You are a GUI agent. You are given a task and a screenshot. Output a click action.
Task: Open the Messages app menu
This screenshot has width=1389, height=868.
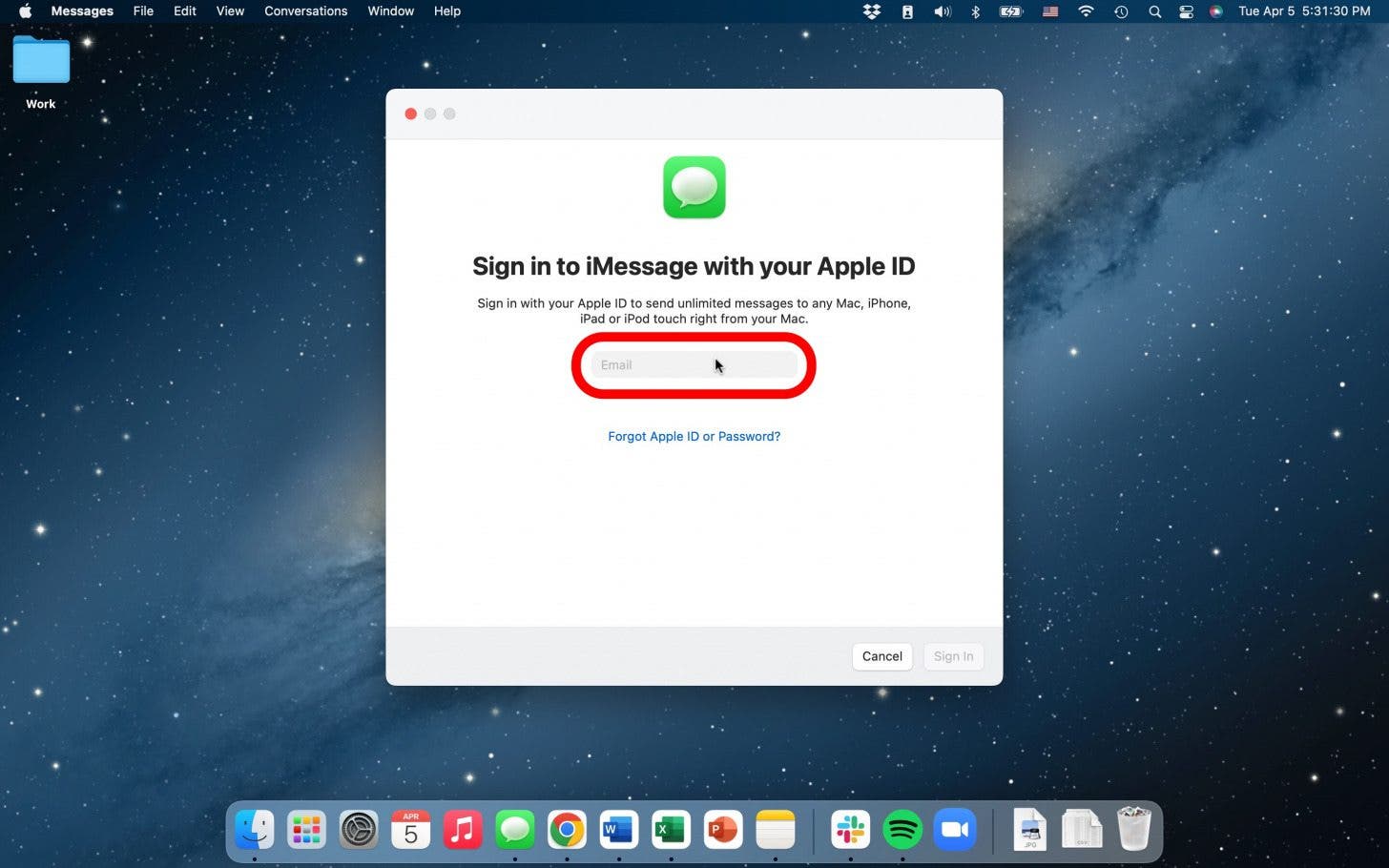(82, 11)
